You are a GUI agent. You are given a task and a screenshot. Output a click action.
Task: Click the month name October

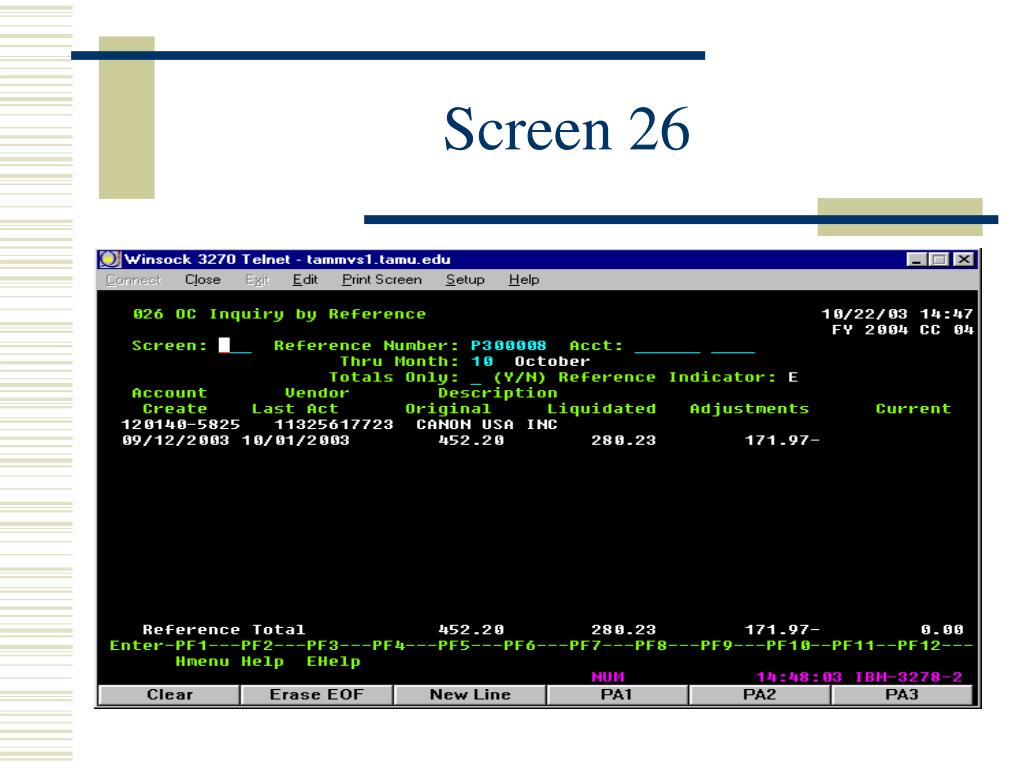[552, 361]
